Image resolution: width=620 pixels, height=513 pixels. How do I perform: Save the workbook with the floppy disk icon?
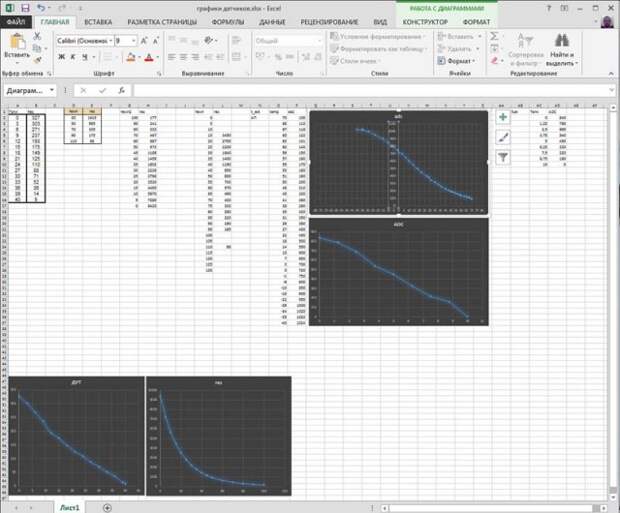[x=25, y=8]
